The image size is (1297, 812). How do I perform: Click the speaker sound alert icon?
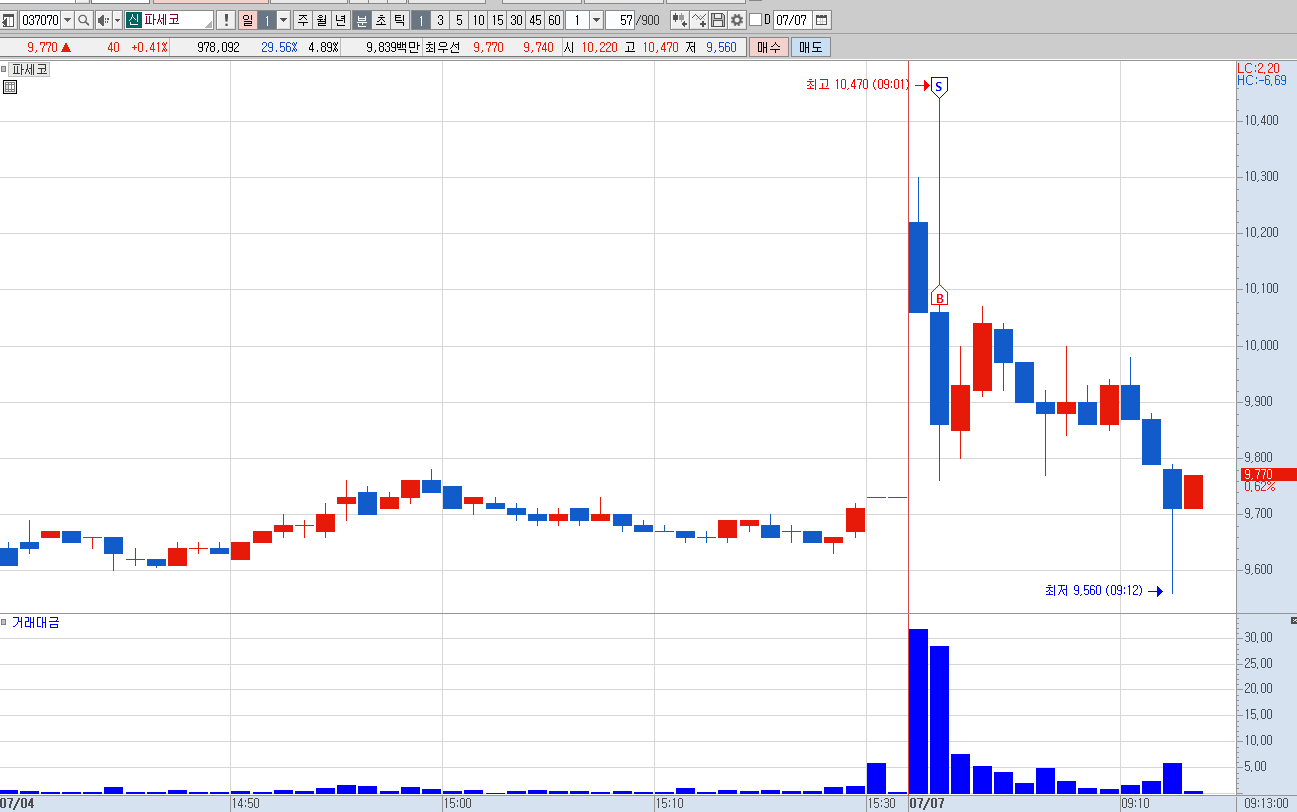(x=103, y=20)
